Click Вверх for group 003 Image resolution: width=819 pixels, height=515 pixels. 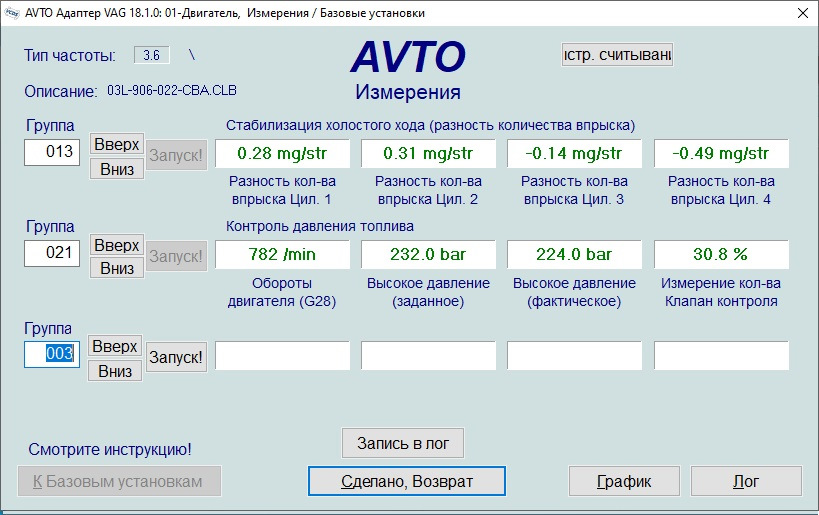point(114,346)
